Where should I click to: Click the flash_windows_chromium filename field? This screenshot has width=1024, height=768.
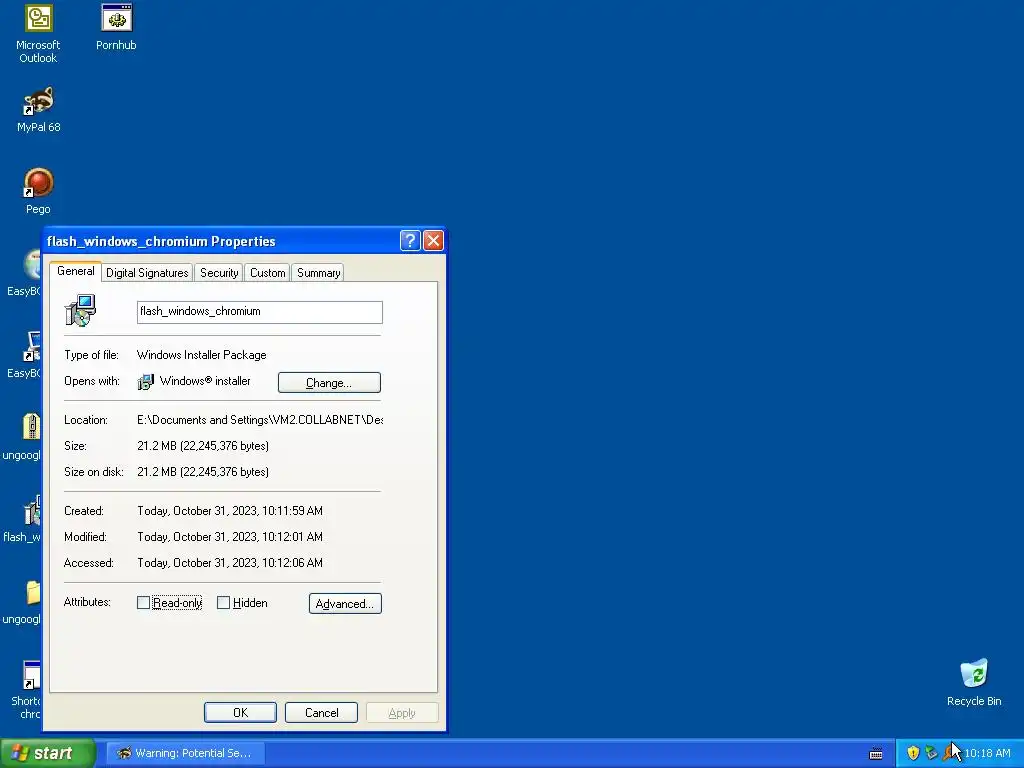(260, 312)
